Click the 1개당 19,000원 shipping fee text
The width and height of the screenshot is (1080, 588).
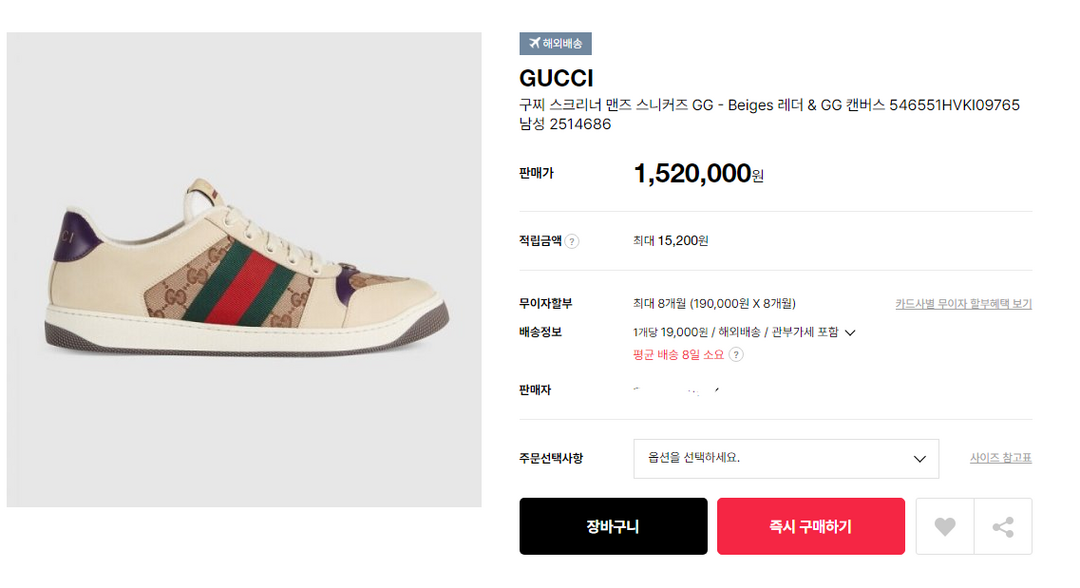(670, 332)
